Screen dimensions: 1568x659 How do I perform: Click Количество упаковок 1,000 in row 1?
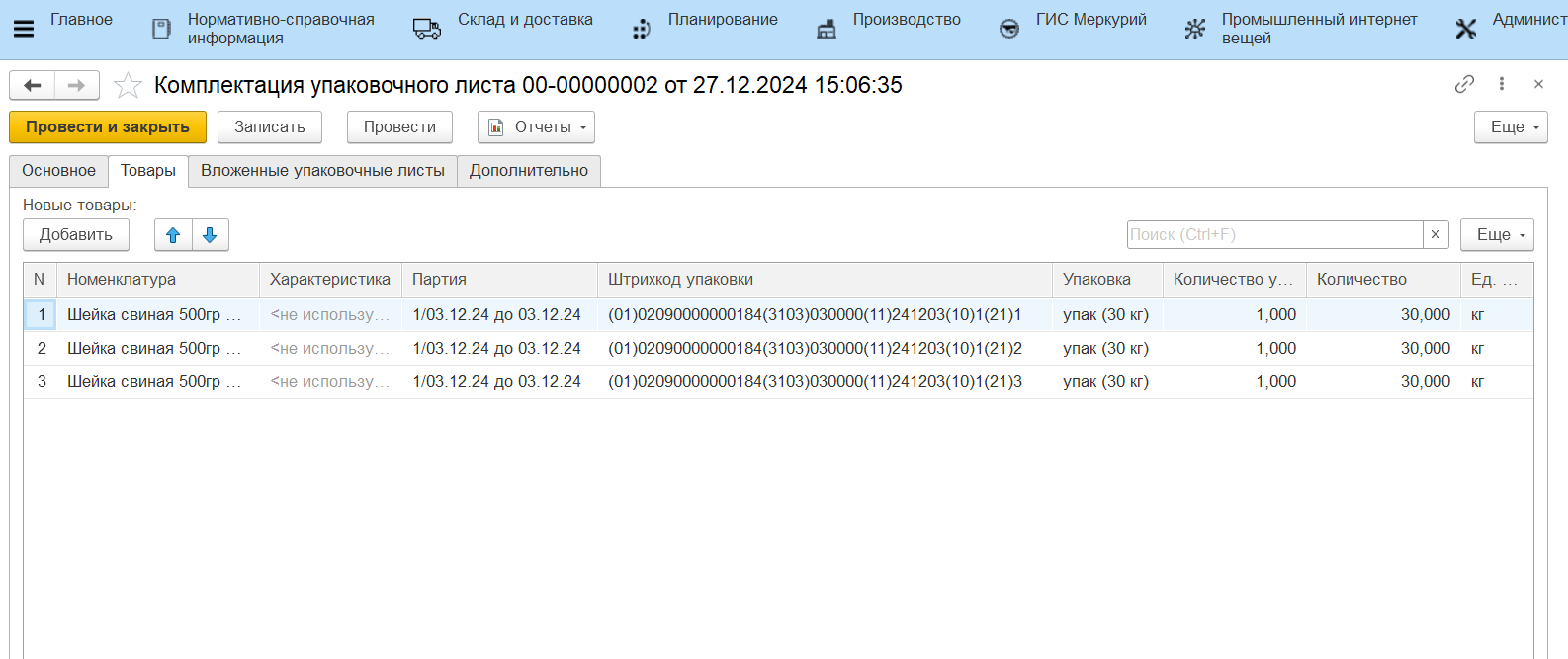1235,315
